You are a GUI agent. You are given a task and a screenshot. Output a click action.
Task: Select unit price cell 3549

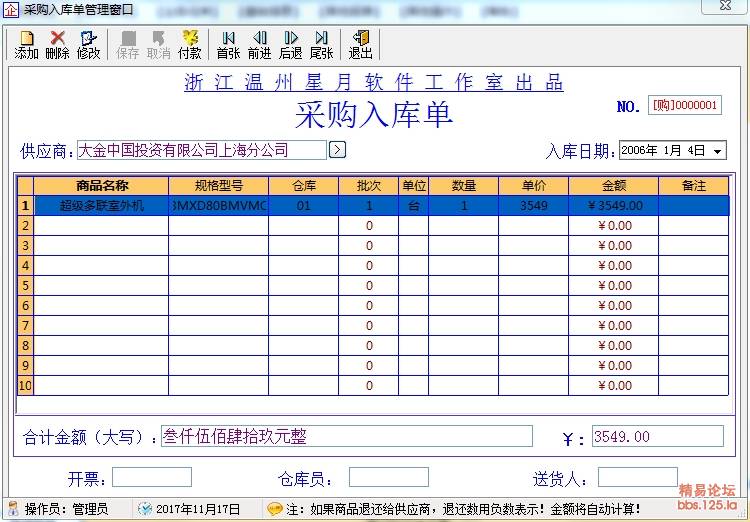tap(534, 206)
